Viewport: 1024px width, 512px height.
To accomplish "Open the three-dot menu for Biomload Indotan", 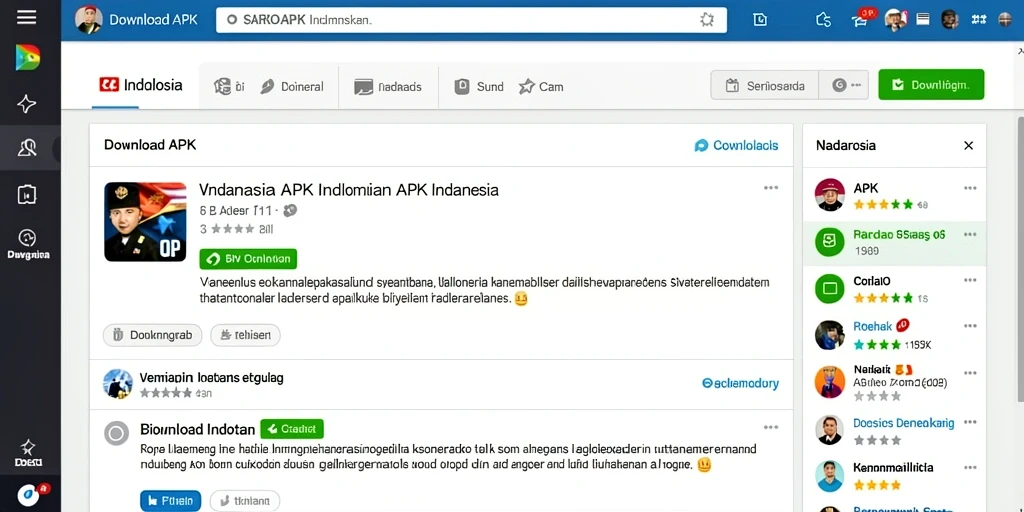I will (771, 428).
